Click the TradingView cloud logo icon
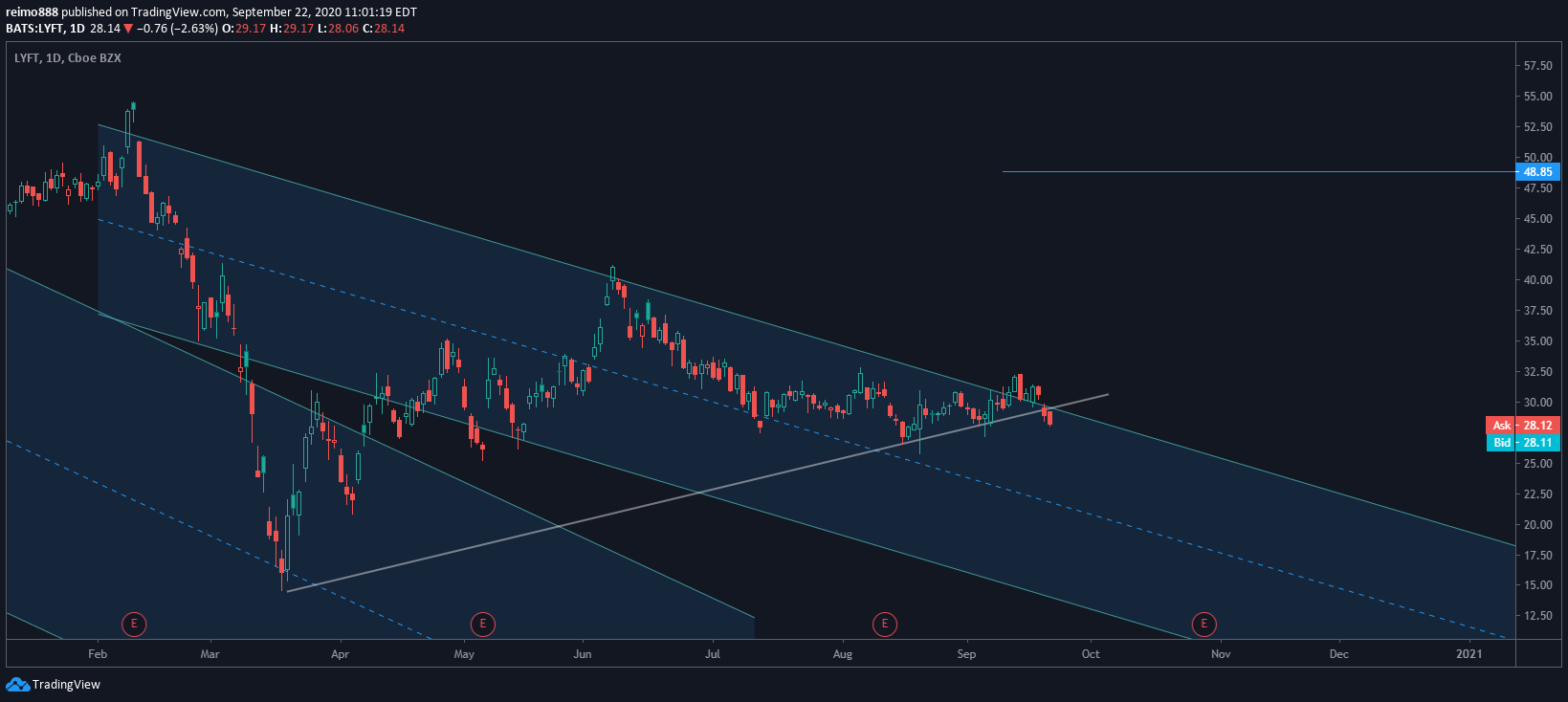Viewport: 1568px width, 702px height. 17,684
